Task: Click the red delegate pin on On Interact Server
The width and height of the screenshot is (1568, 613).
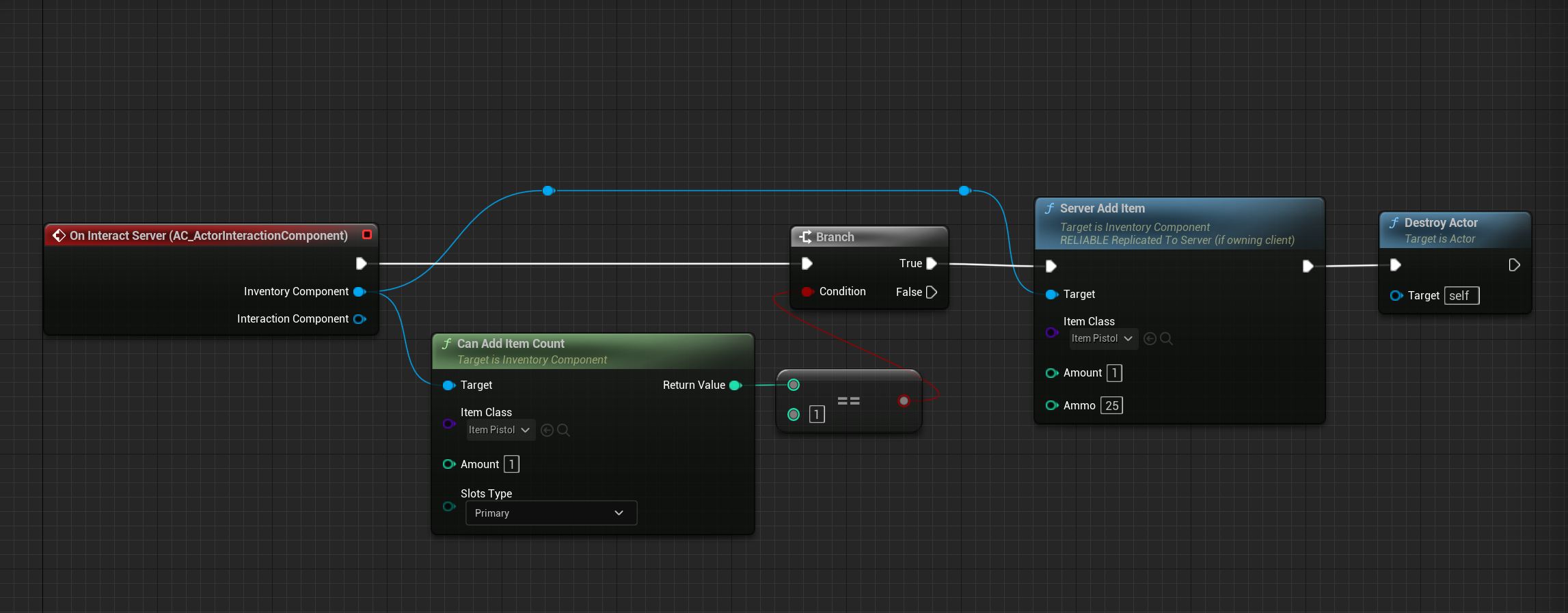Action: [x=367, y=234]
